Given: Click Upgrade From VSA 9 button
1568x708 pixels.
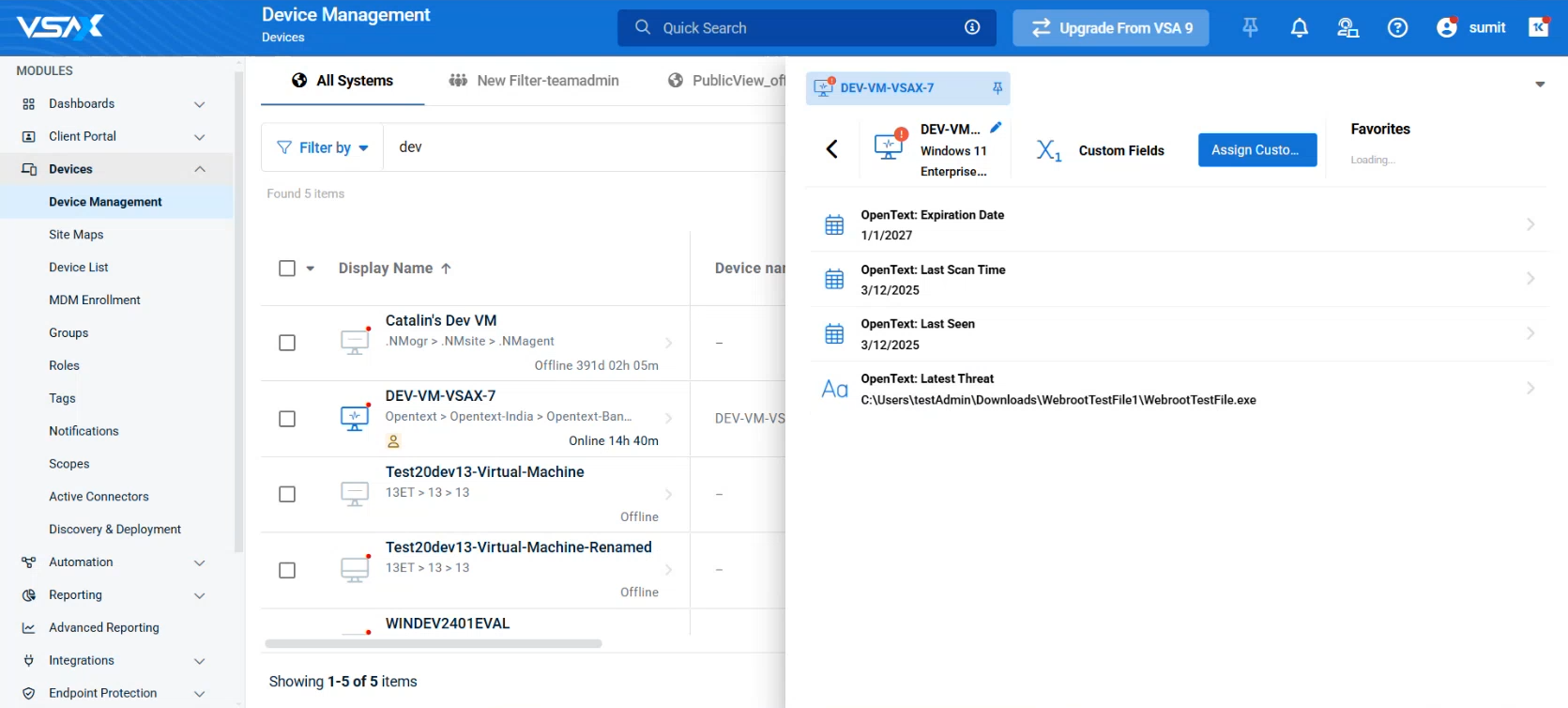Looking at the screenshot, I should coord(1111,28).
